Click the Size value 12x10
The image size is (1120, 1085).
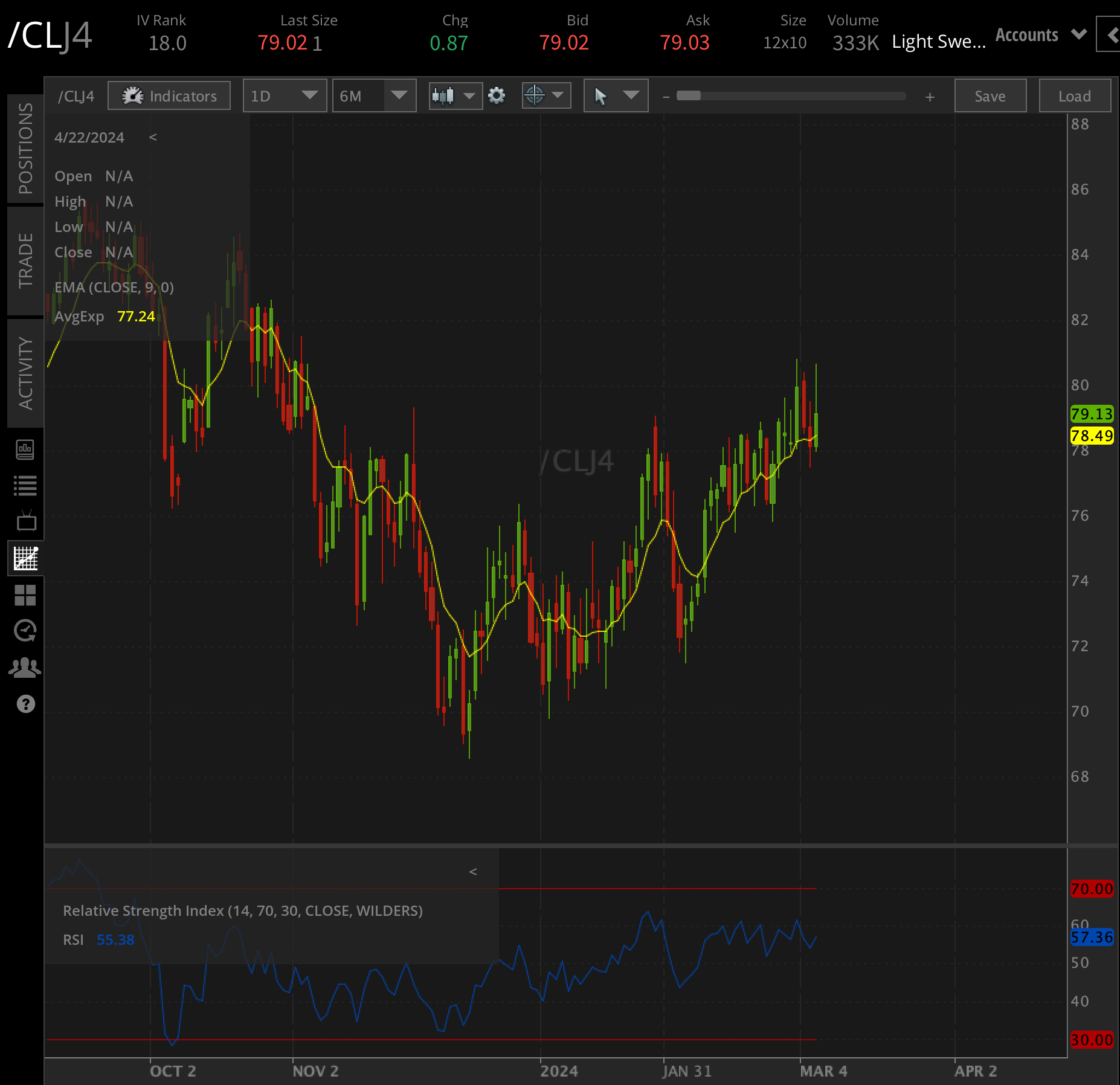click(x=785, y=43)
